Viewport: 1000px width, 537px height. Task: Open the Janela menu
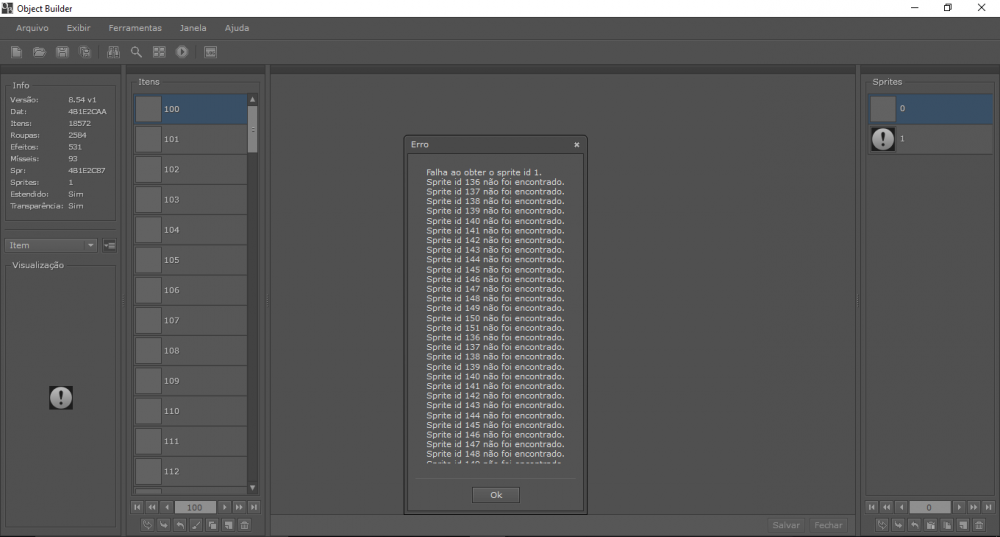click(x=193, y=28)
